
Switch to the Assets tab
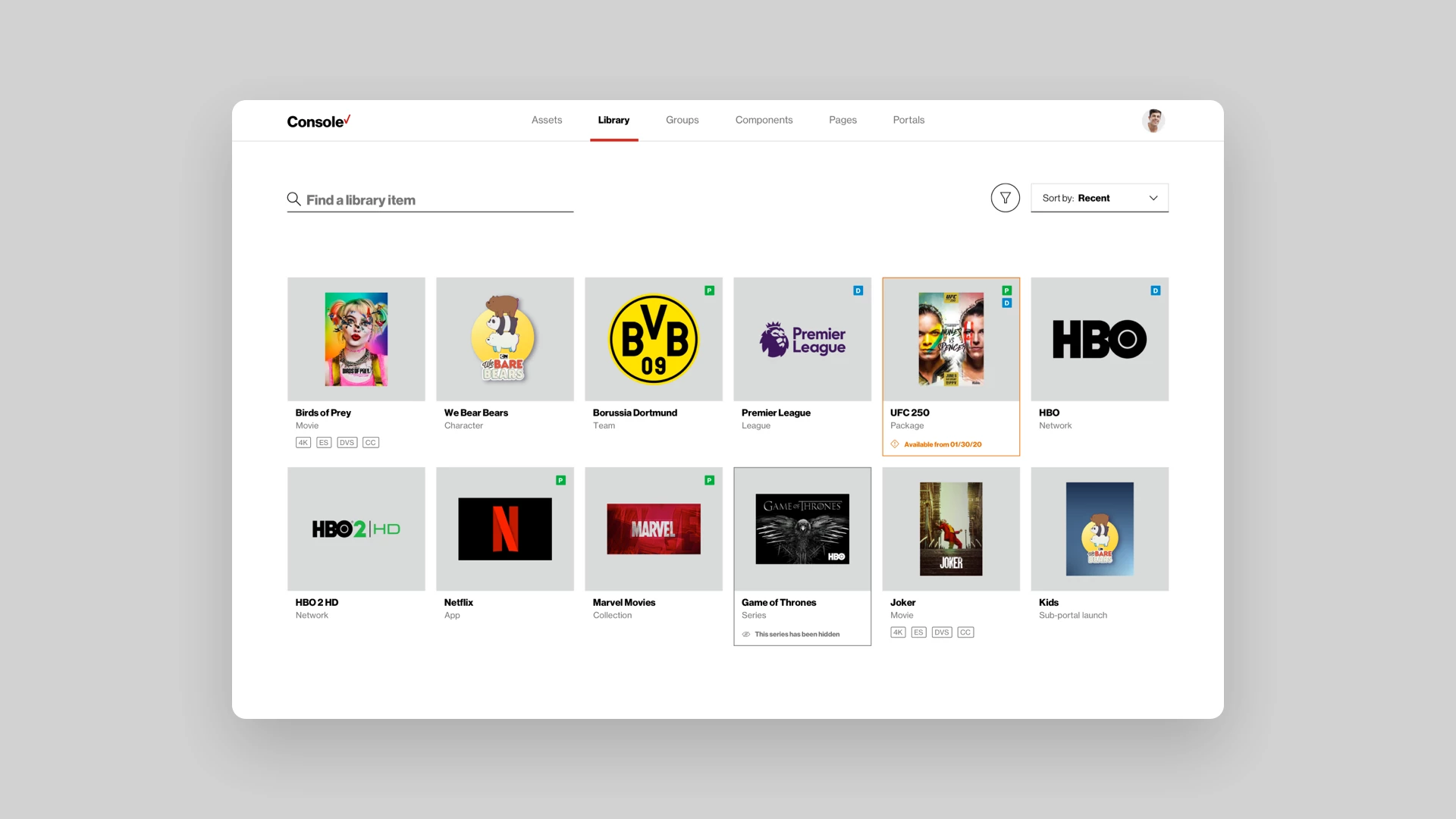[x=547, y=120]
